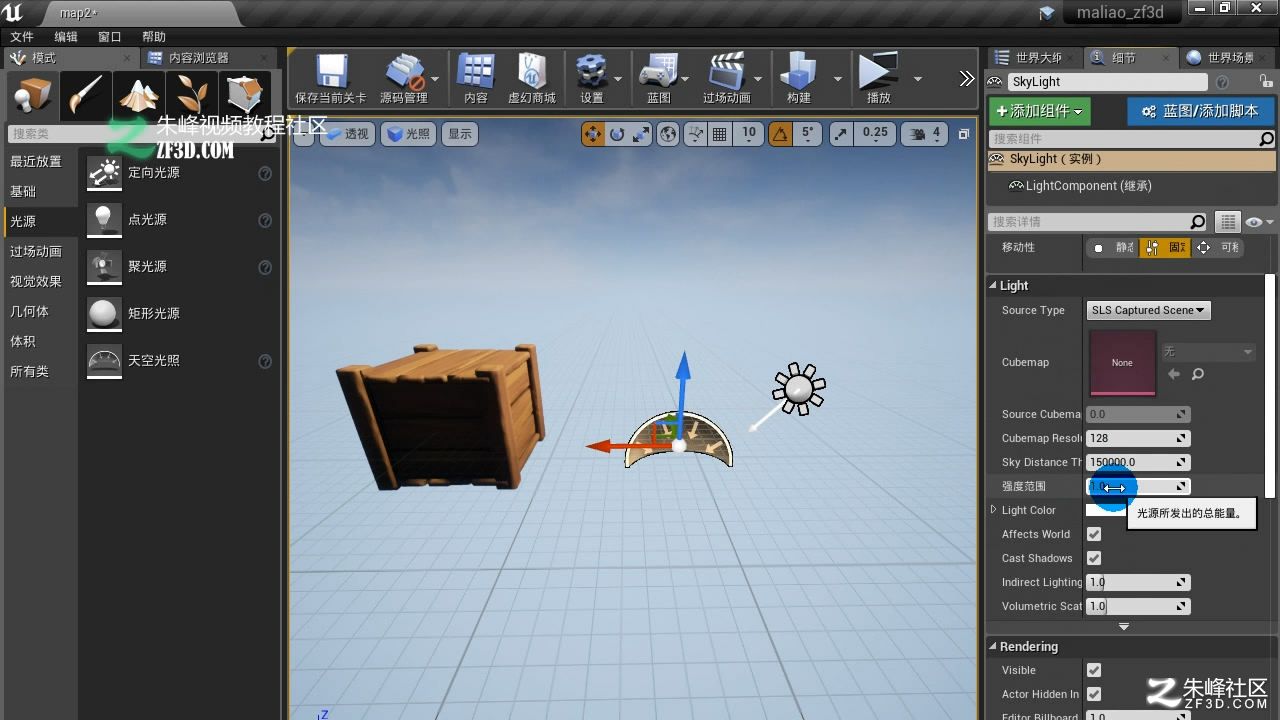Open scale snap 0.25 dropdown
Image resolution: width=1280 pixels, height=720 pixels.
point(875,134)
